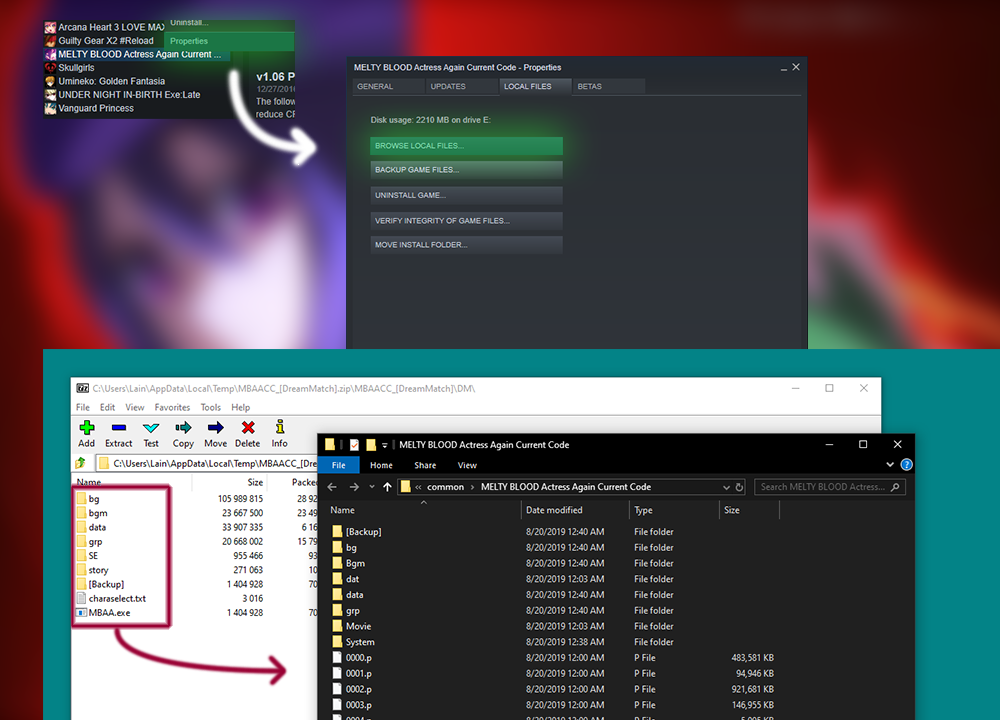Screen dimensions: 1000x720
Task: Open the Quick Access Toolbar customize dropdown
Action: tap(385, 445)
